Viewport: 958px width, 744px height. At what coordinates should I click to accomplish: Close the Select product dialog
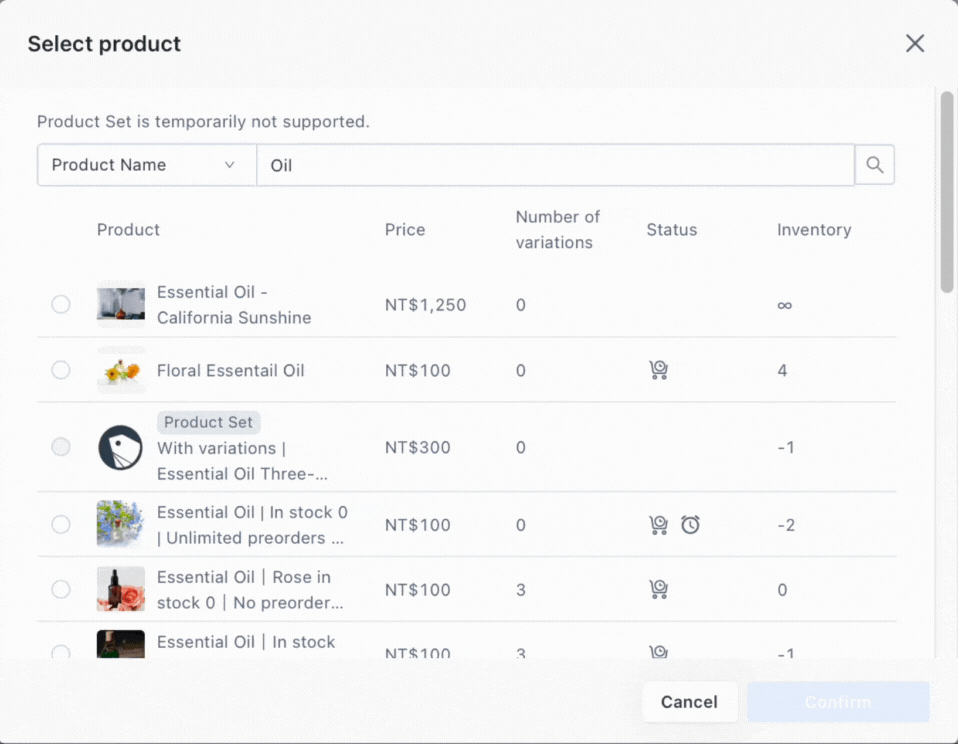pyautogui.click(x=914, y=43)
